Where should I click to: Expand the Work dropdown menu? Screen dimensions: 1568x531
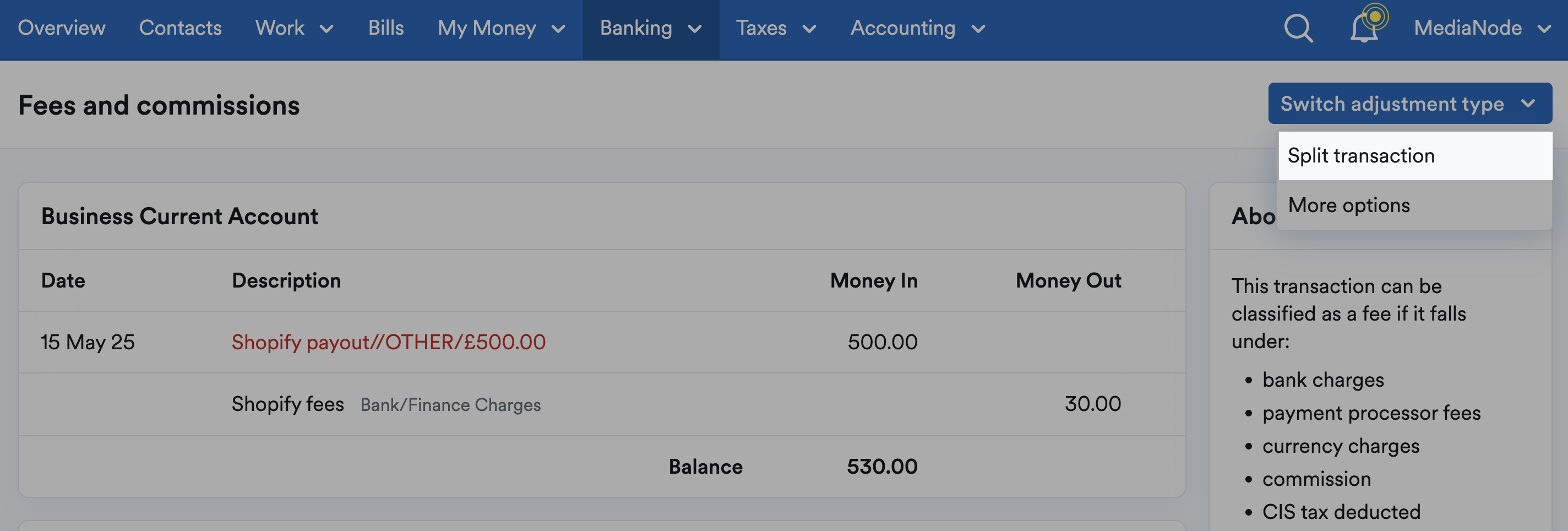pyautogui.click(x=295, y=28)
